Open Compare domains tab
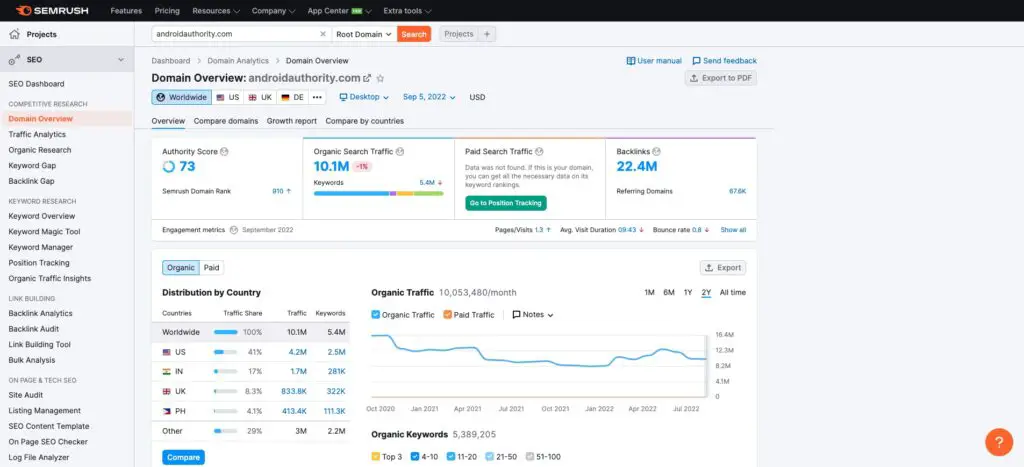The width and height of the screenshot is (1024, 467). 226,121
